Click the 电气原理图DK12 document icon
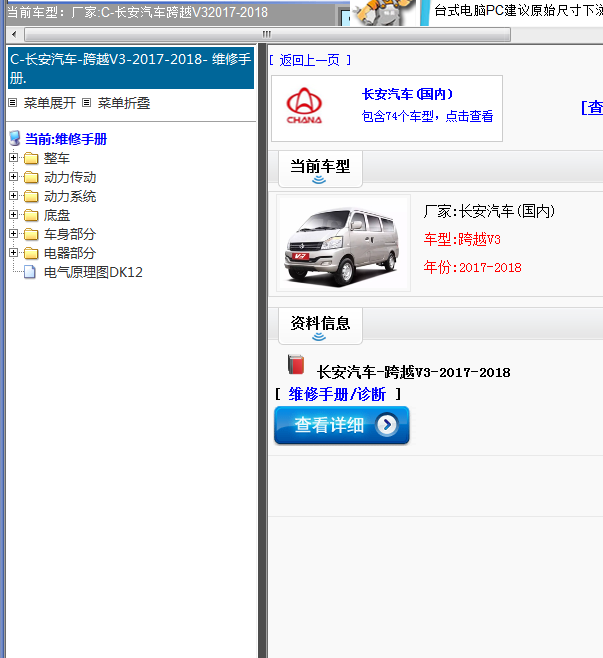Viewport: 603px width, 658px height. (x=30, y=272)
